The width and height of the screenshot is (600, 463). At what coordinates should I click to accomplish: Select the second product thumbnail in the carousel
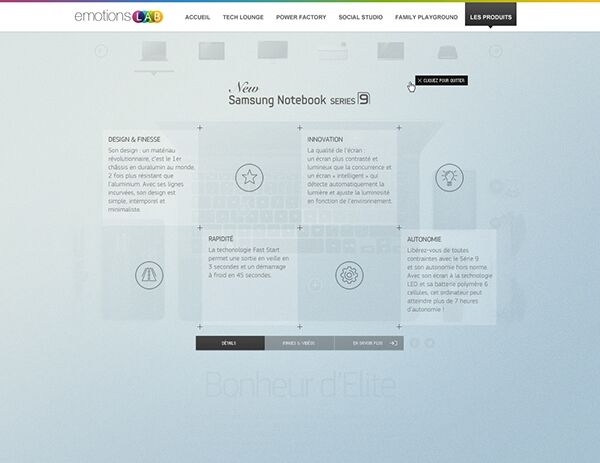point(212,51)
